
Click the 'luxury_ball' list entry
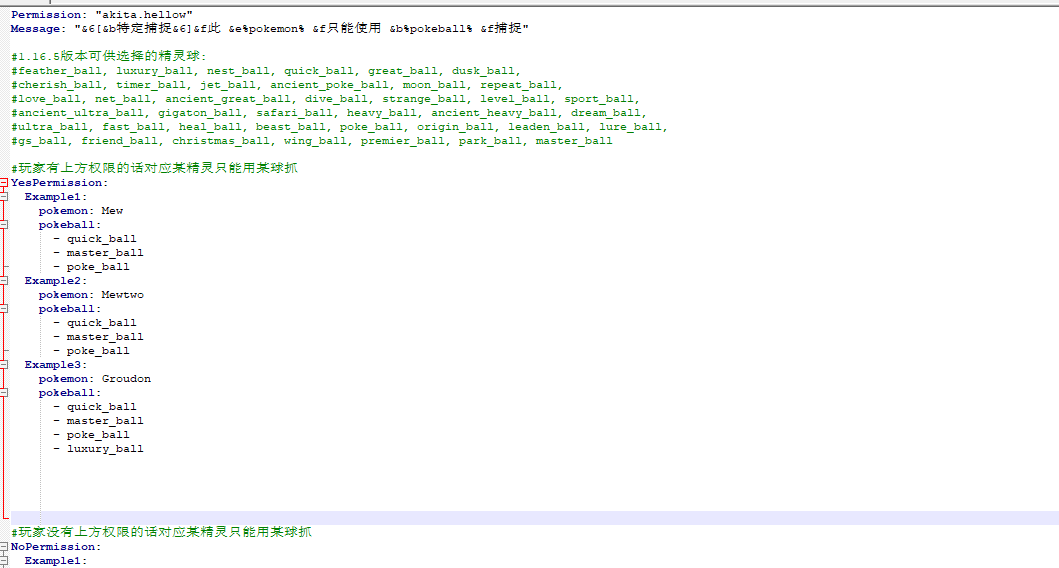[x=105, y=449]
